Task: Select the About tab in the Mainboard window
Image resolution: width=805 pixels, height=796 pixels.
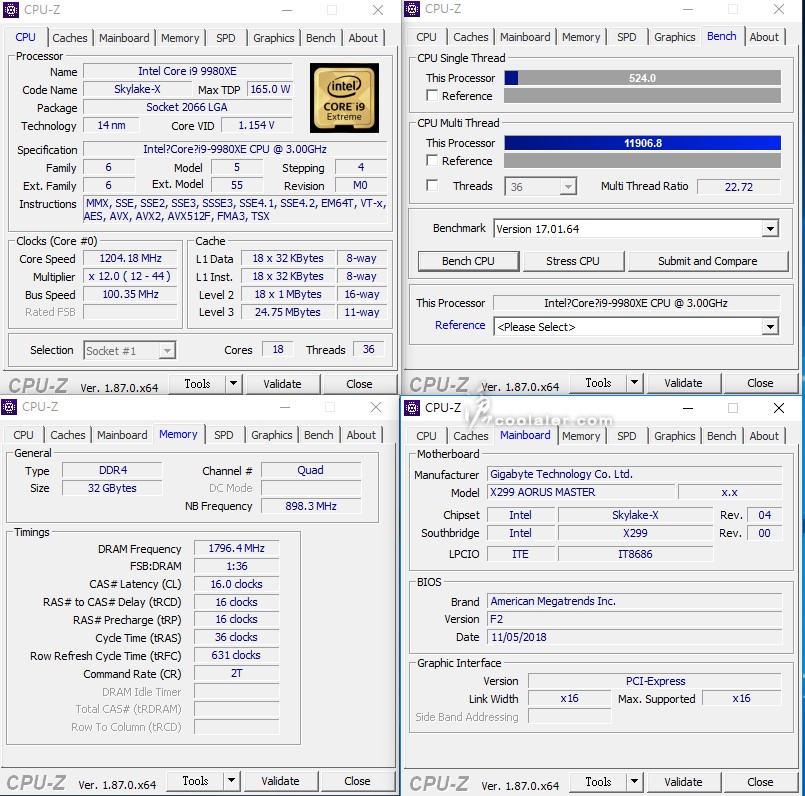Action: coord(764,436)
